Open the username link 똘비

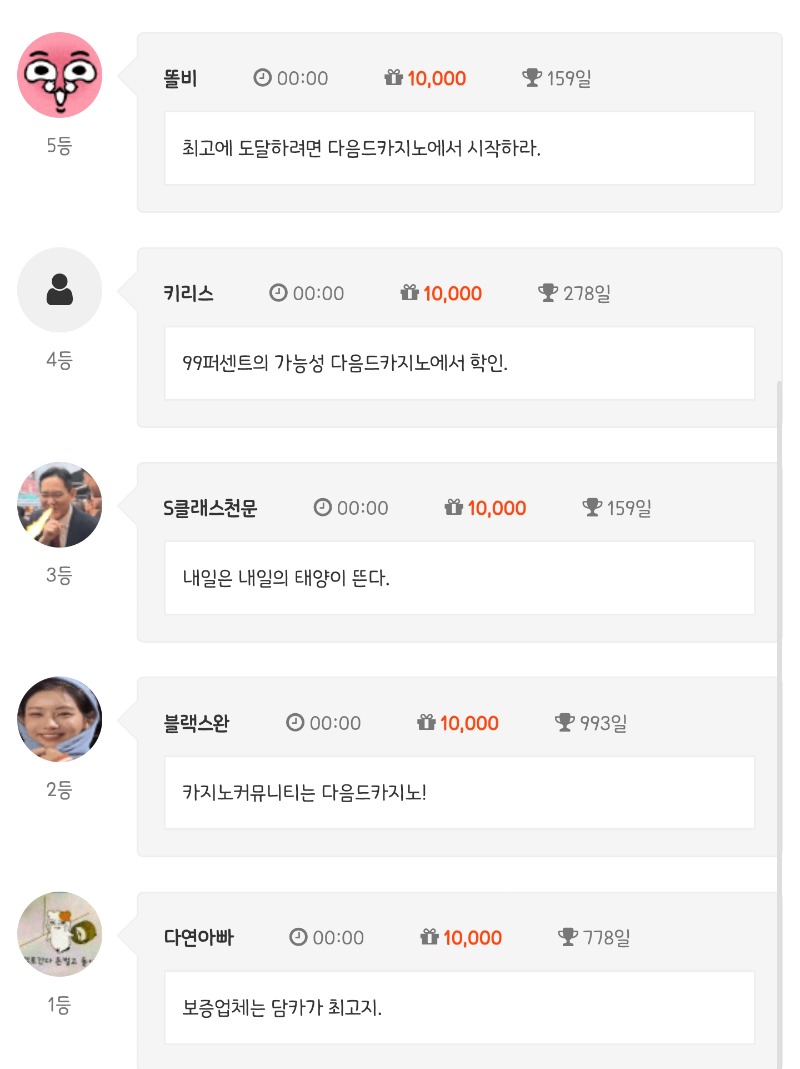[x=180, y=78]
